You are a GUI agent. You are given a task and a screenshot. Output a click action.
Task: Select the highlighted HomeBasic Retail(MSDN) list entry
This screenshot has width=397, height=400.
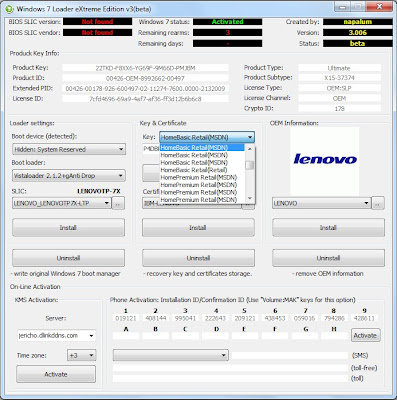(202, 148)
